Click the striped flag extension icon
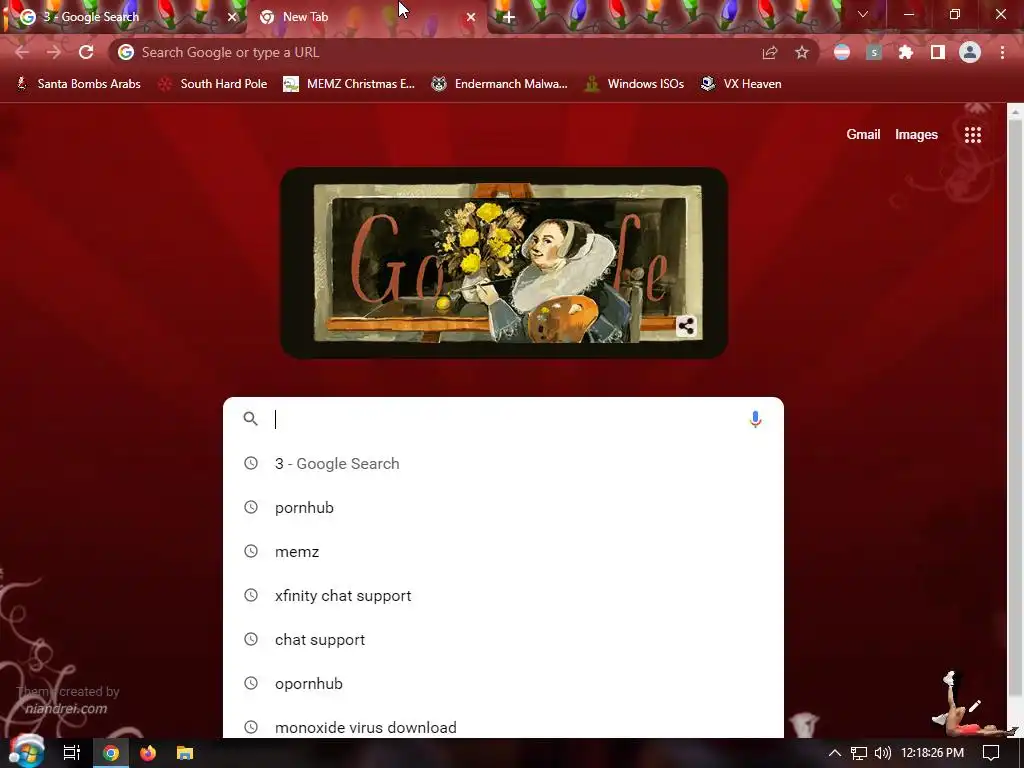Image resolution: width=1024 pixels, height=768 pixels. pyautogui.click(x=842, y=52)
